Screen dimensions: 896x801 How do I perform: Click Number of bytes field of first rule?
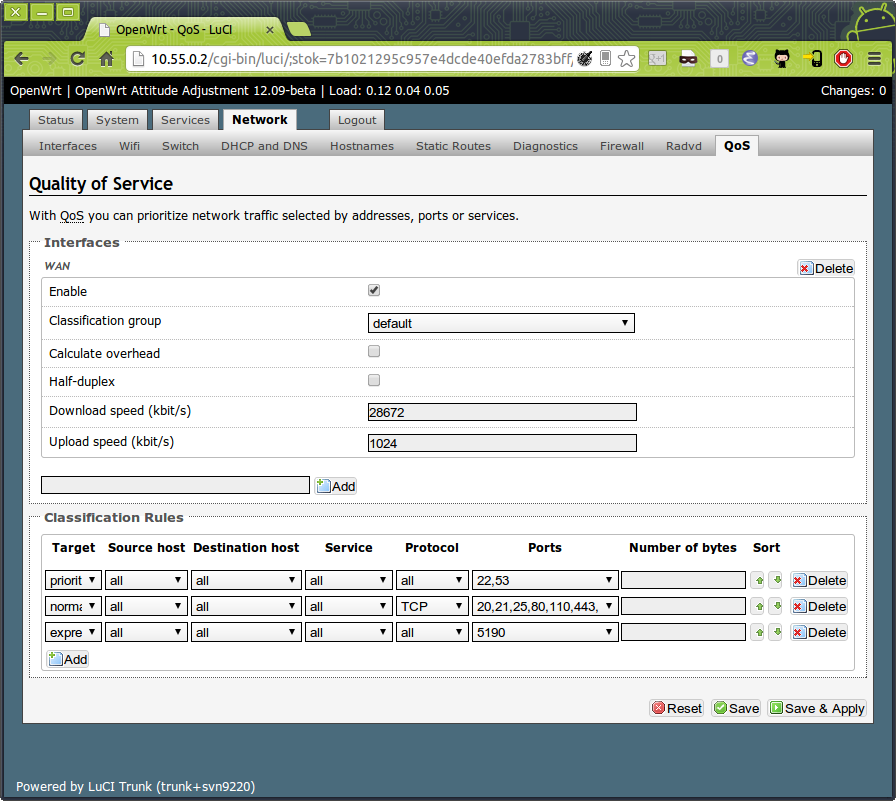pyautogui.click(x=683, y=580)
